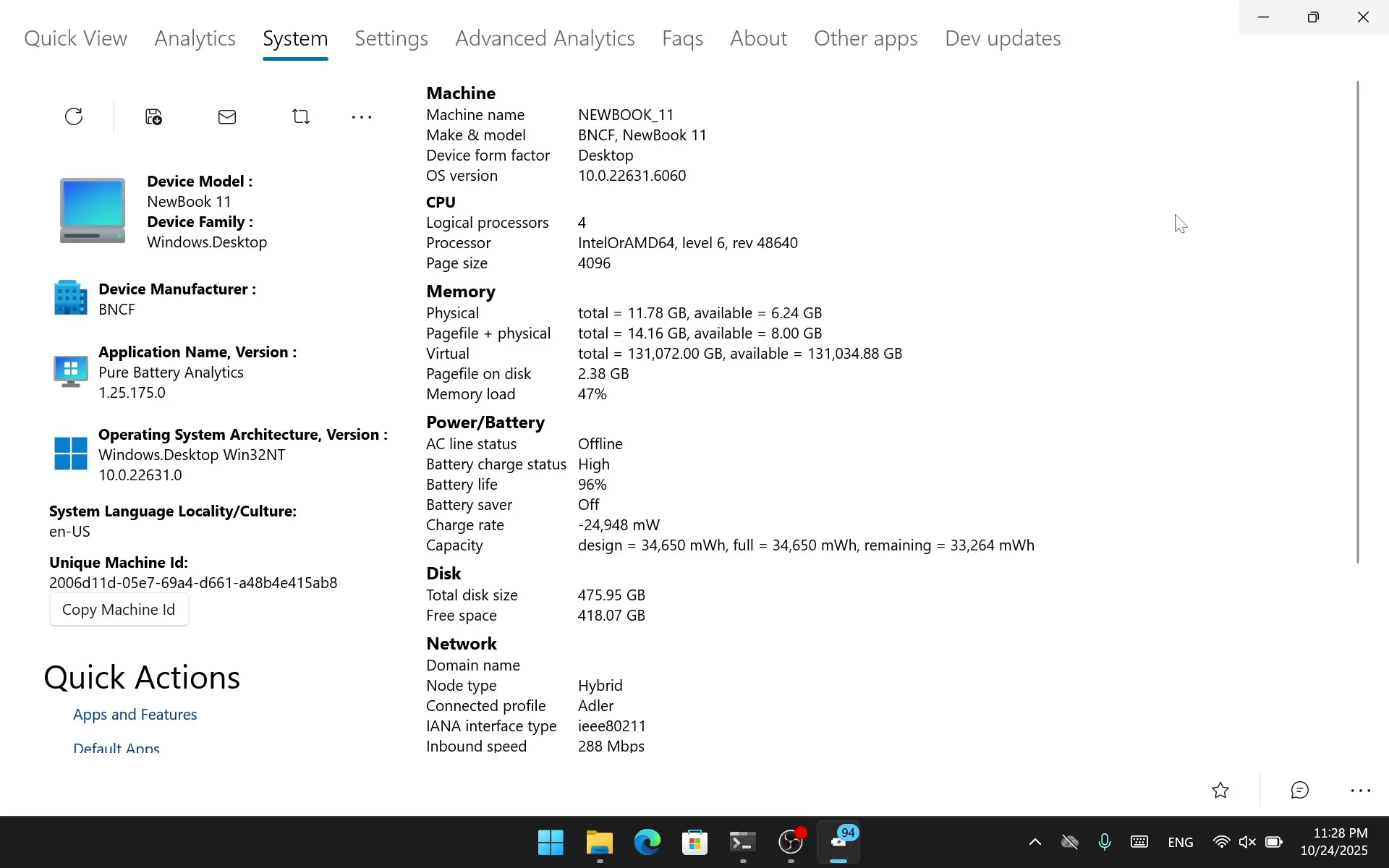Screen dimensions: 1389x868
Task: Open Microsoft Edge from the taskbar
Action: click(647, 842)
